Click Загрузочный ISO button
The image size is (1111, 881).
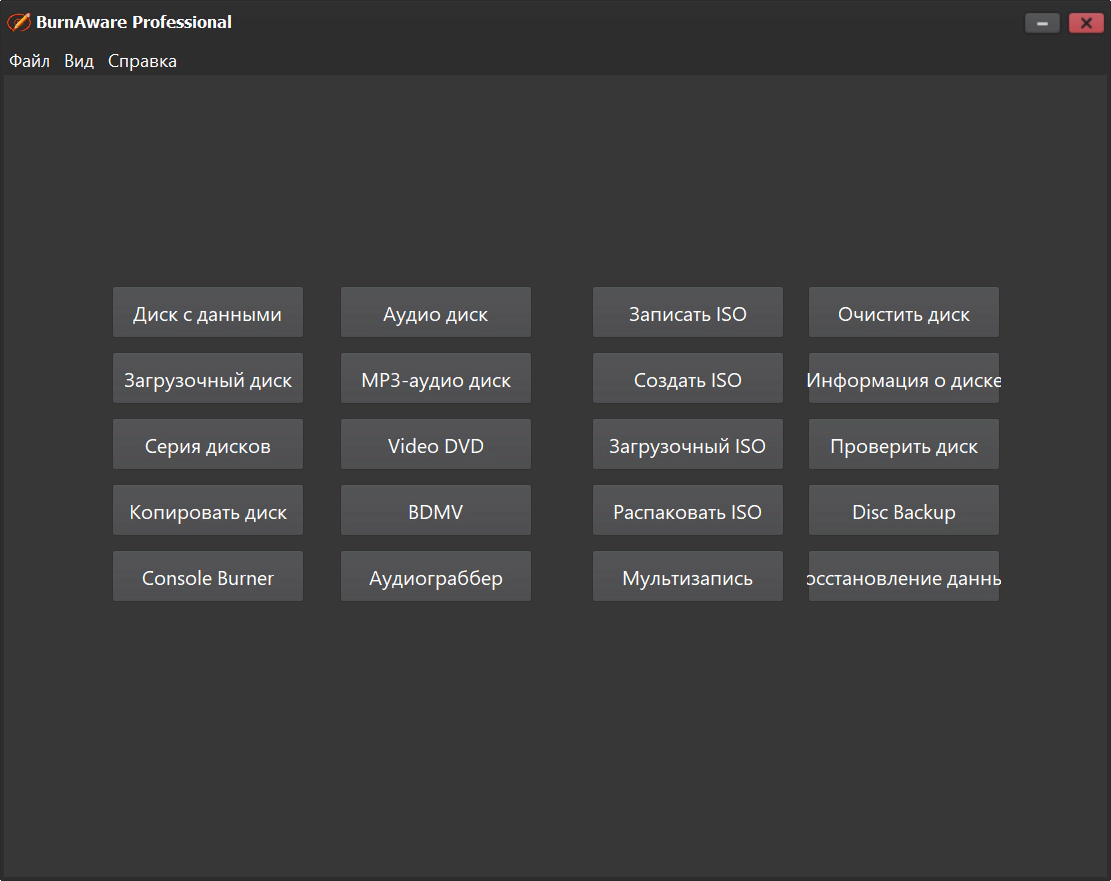[688, 444]
